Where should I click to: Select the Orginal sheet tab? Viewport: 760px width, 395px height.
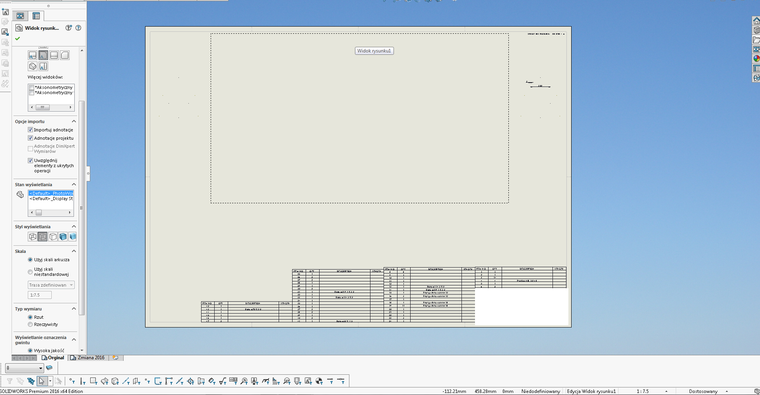click(x=53, y=358)
